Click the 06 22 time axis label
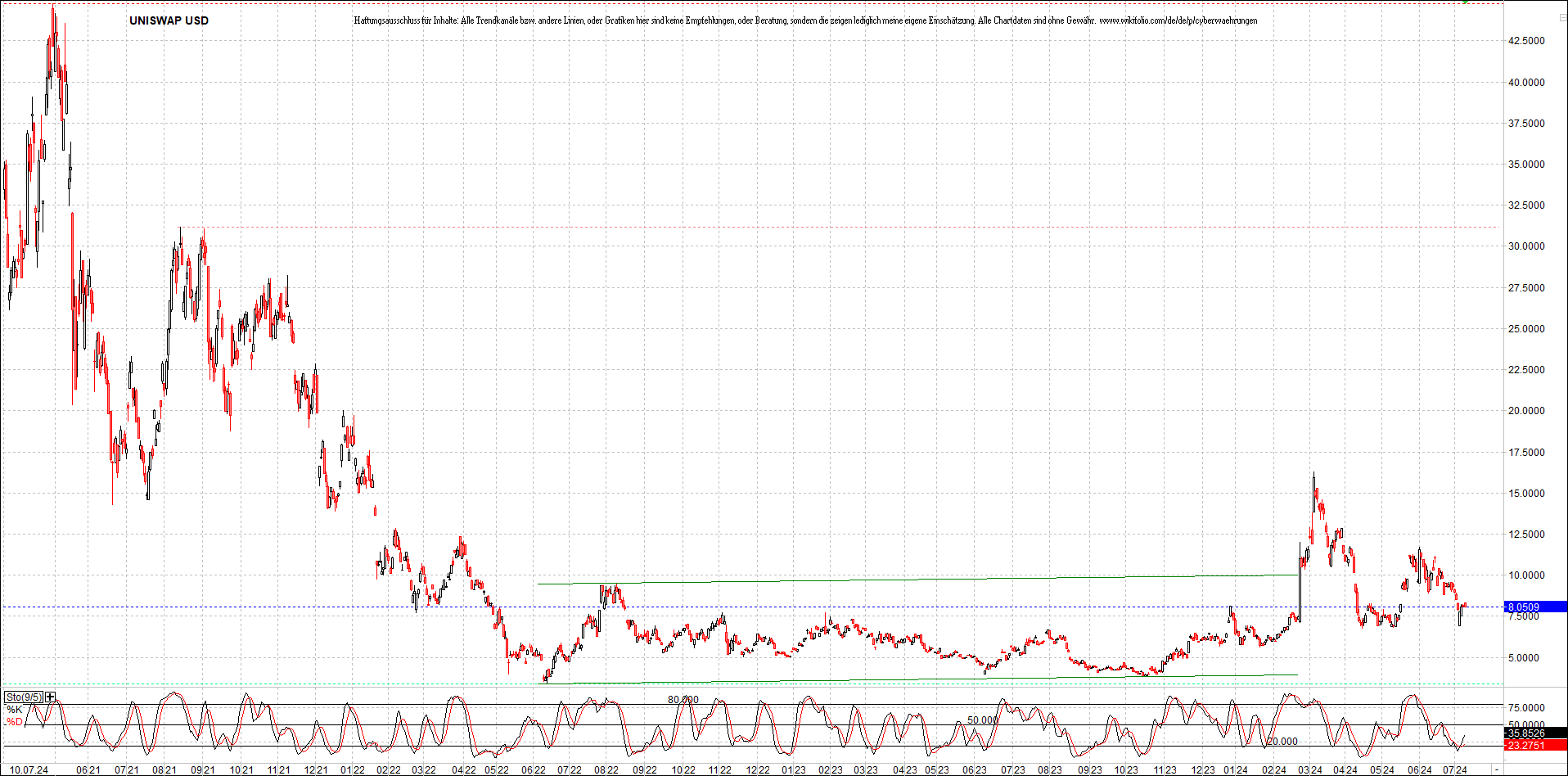The height and width of the screenshot is (776, 1568). click(534, 770)
